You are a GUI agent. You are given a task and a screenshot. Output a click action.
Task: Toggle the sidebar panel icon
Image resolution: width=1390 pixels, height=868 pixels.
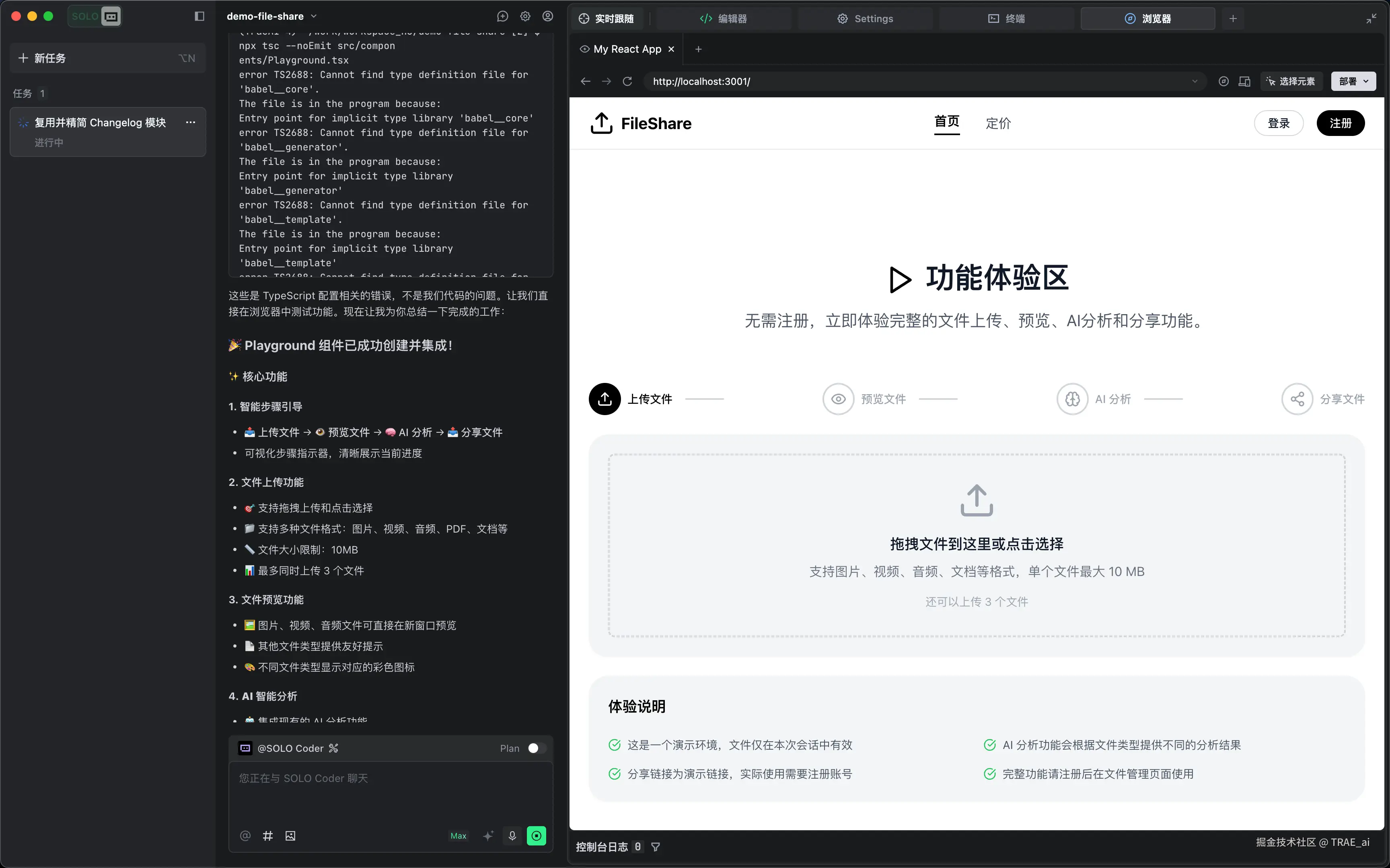tap(199, 16)
